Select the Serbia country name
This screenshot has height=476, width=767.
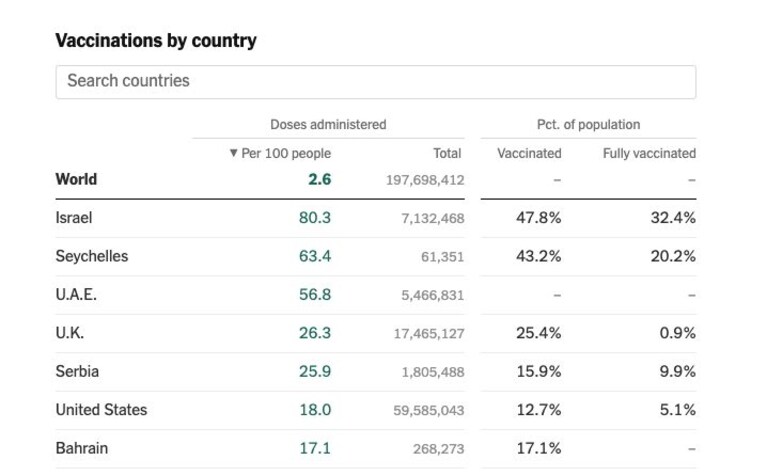tap(77, 371)
